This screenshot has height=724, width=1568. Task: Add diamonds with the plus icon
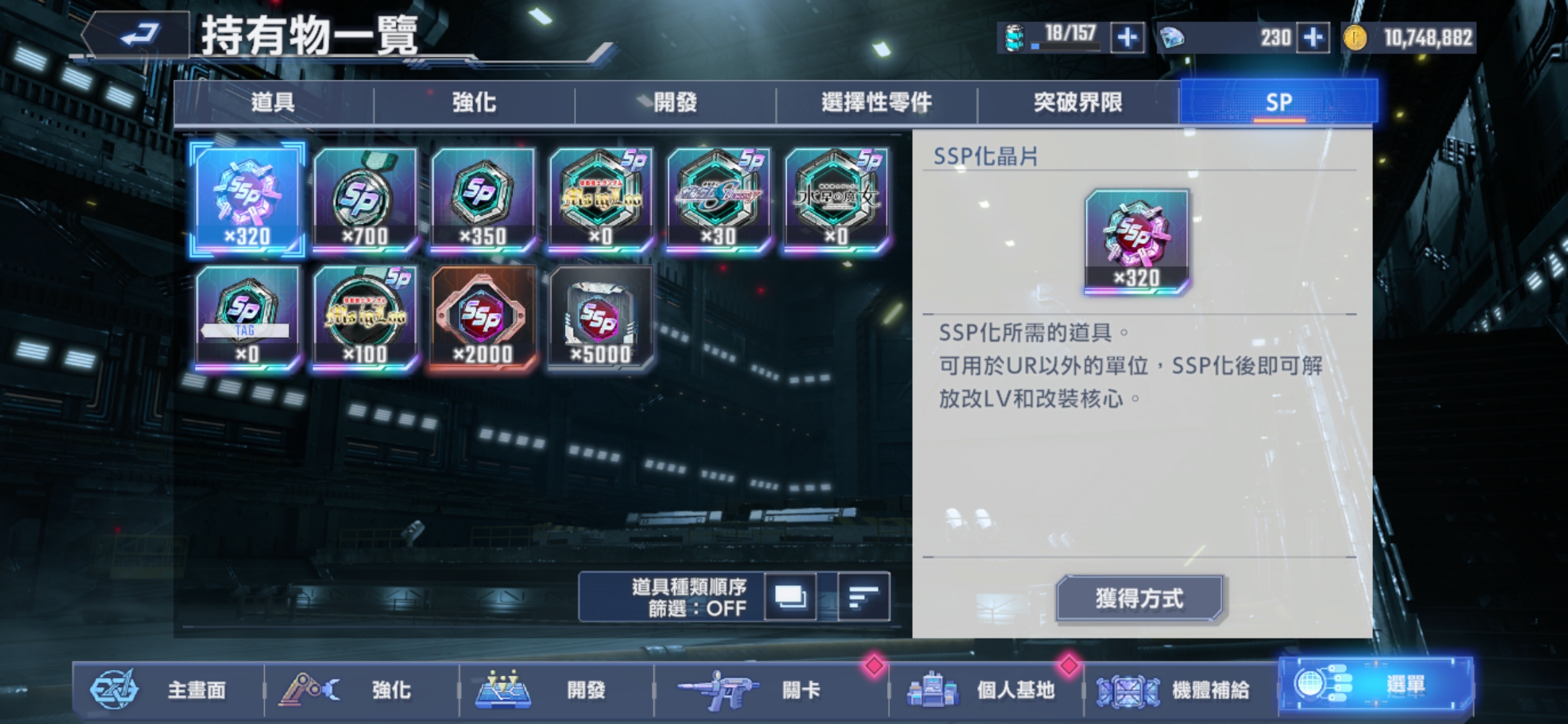(x=1313, y=38)
